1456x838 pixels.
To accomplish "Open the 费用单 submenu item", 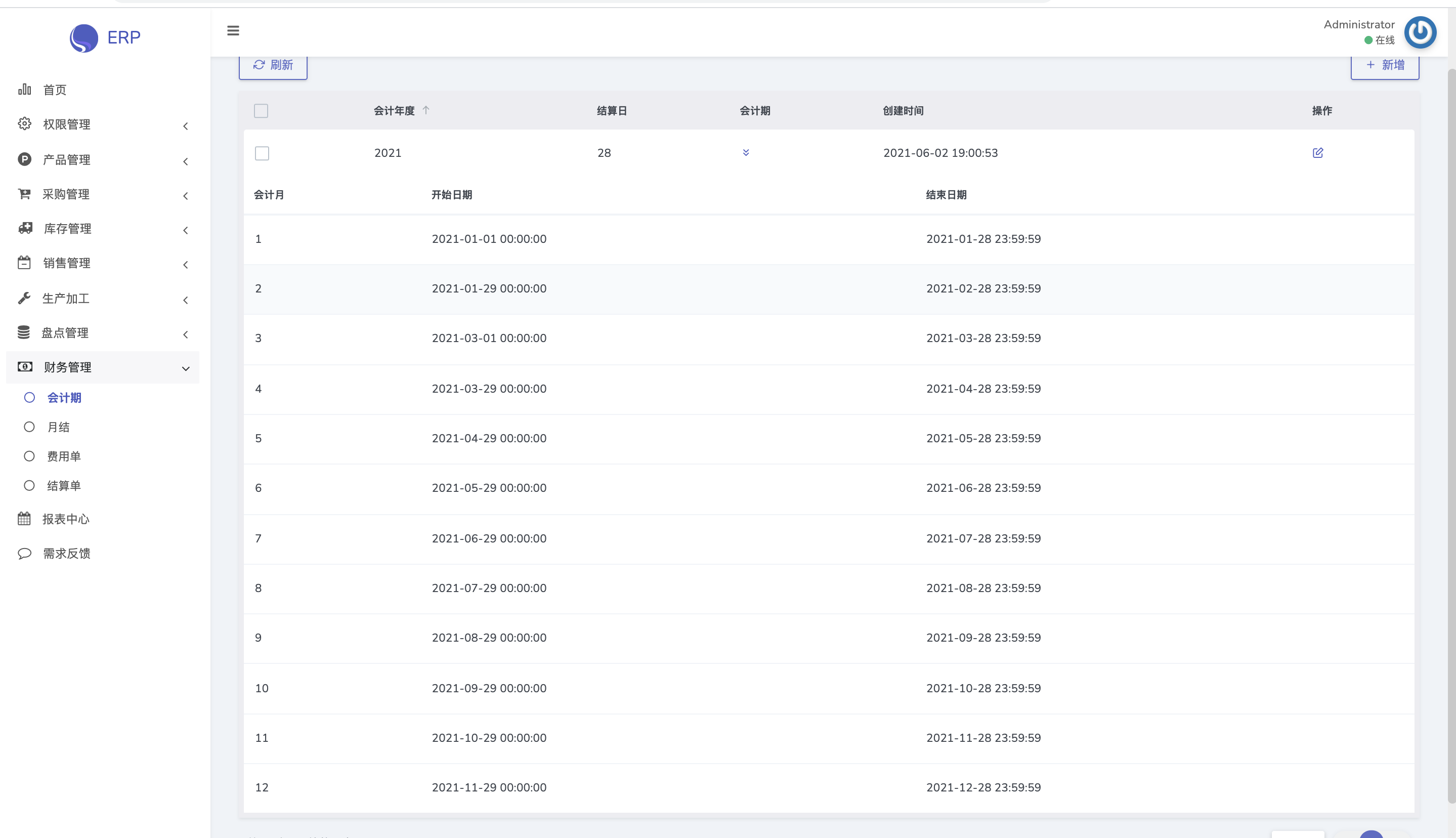I will (x=63, y=456).
